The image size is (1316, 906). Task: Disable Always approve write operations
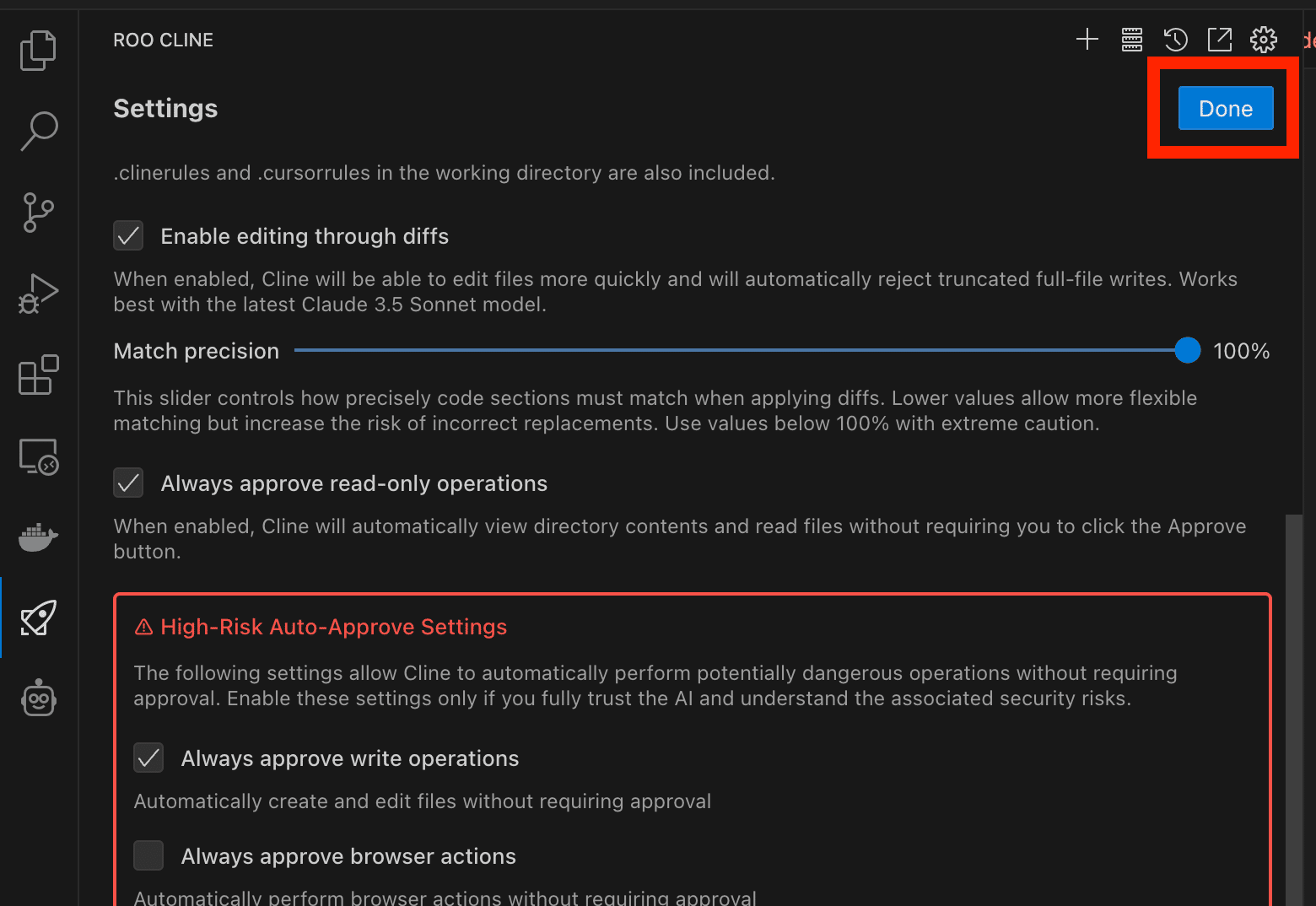point(148,758)
